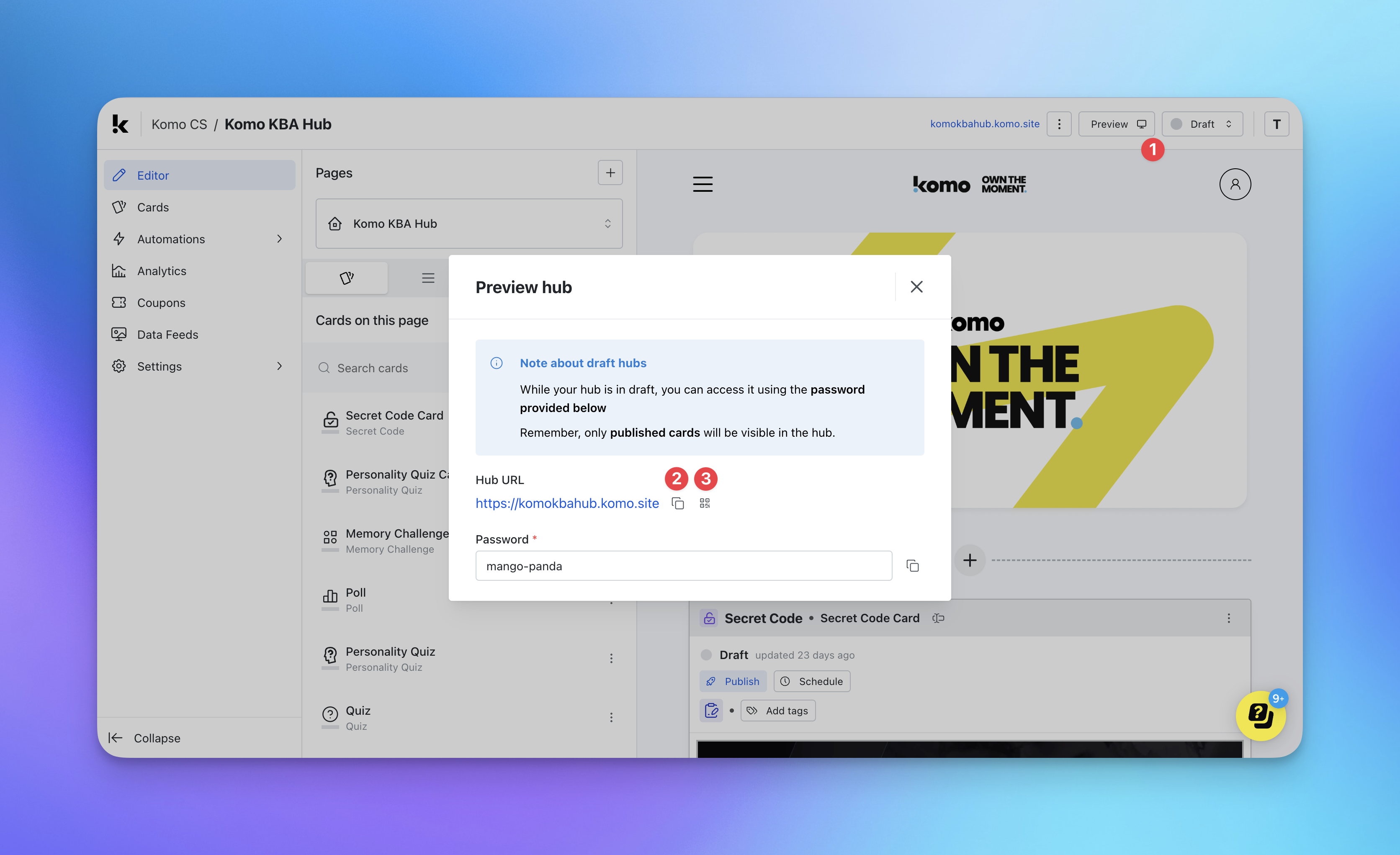This screenshot has height=855, width=1400.
Task: Expand the Komo KBA Hub page selector
Action: pos(469,224)
